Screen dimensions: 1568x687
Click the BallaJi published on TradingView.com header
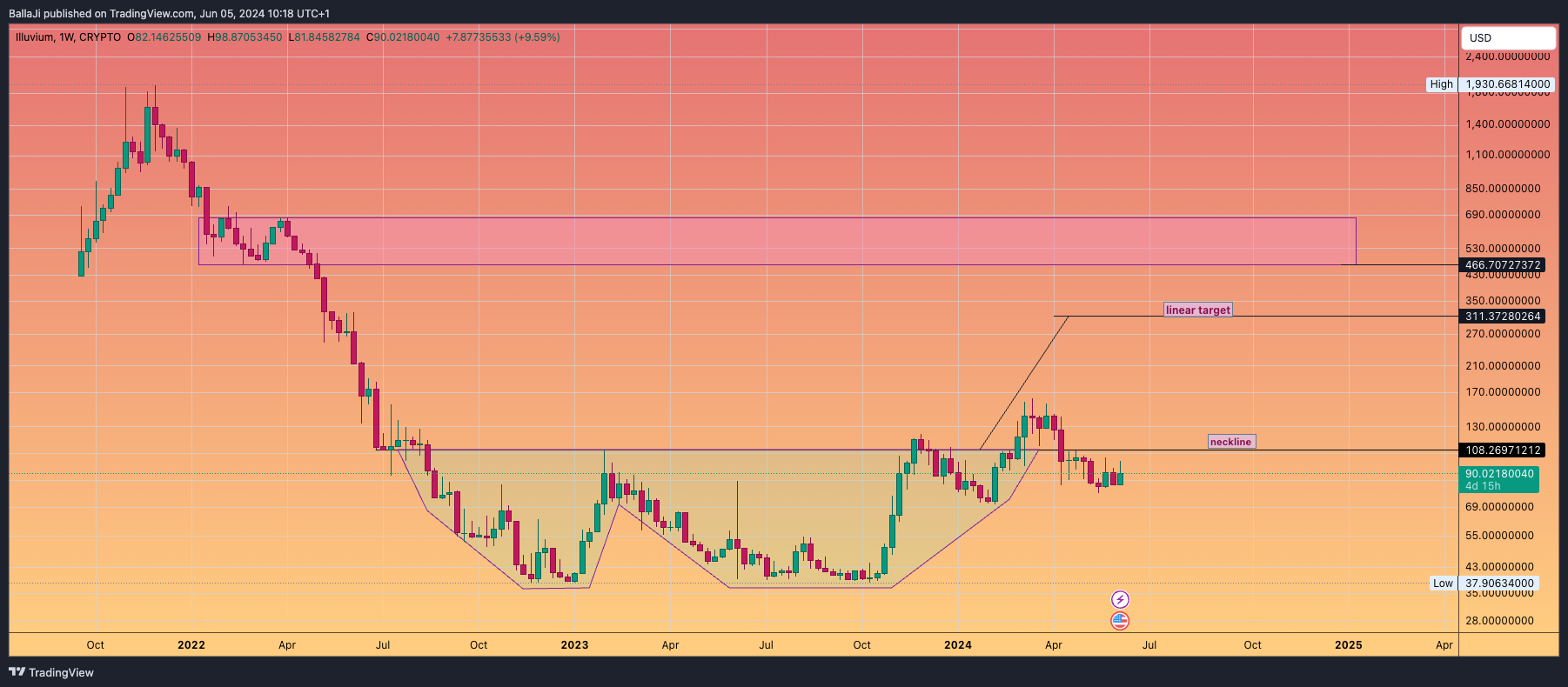click(x=170, y=14)
